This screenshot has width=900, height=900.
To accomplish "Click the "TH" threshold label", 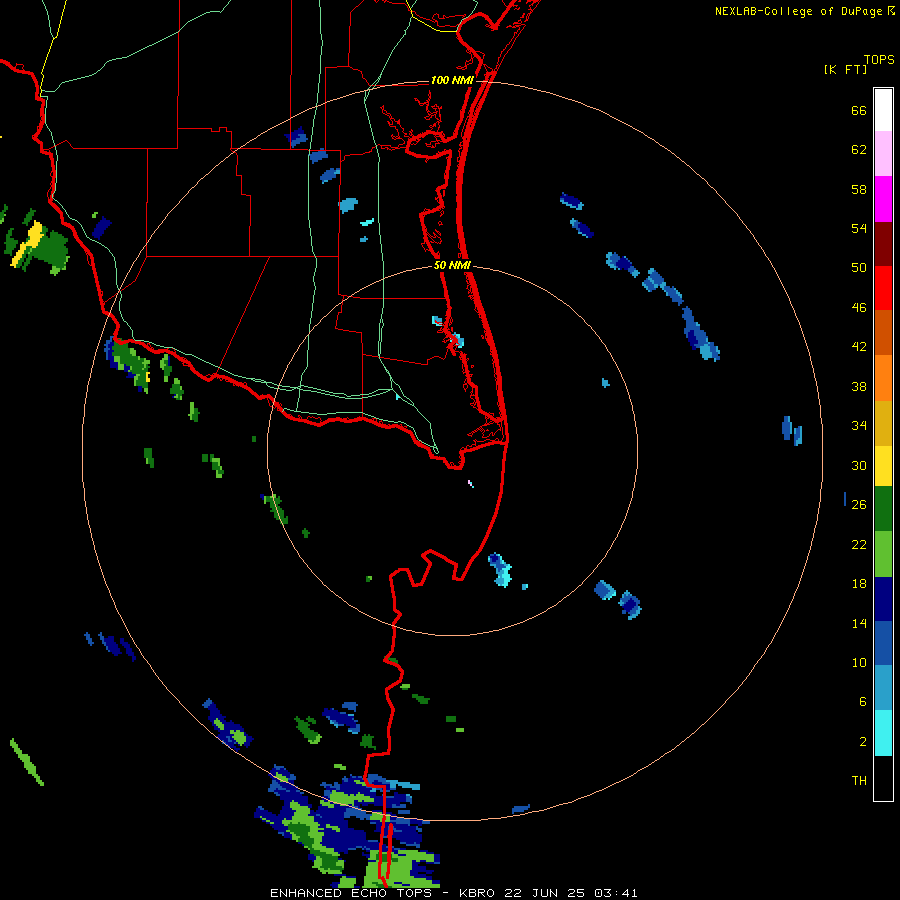I will coord(859,781).
